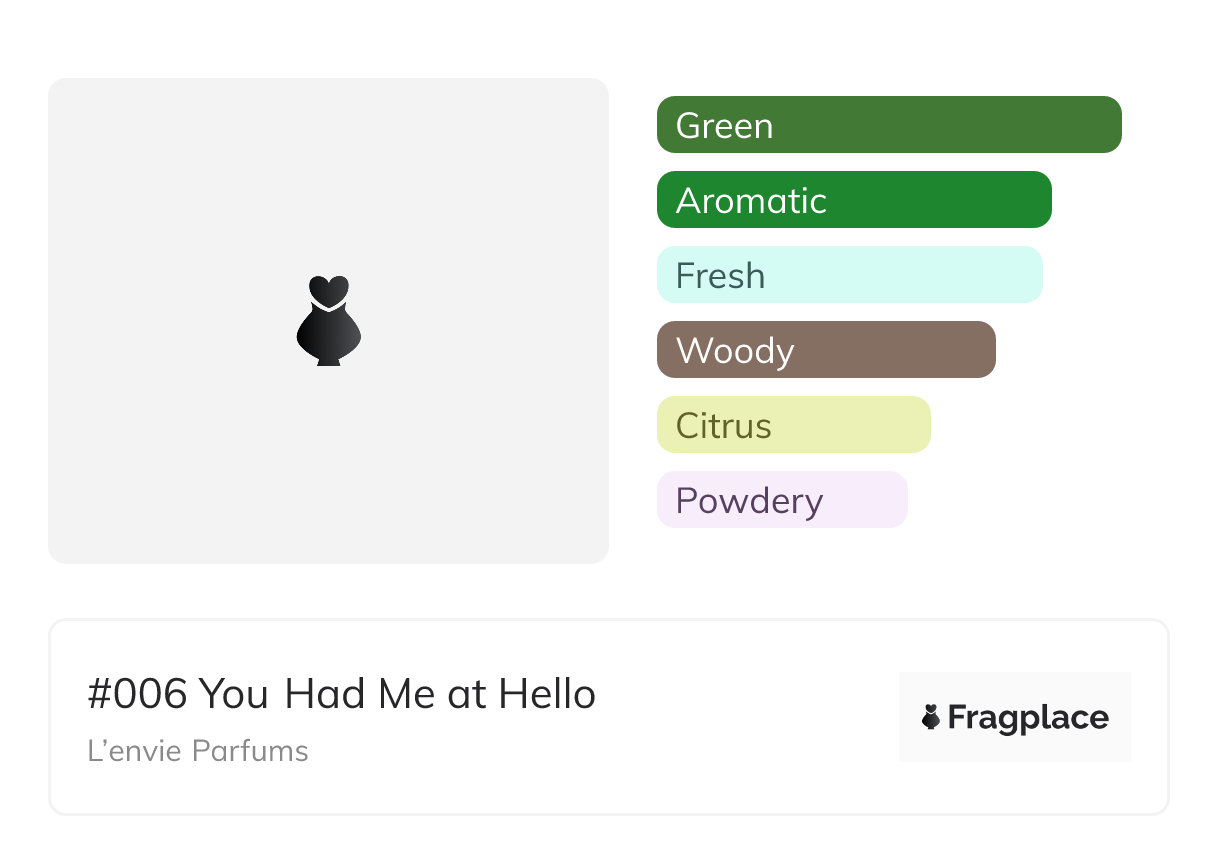The height and width of the screenshot is (864, 1218).
Task: Open the '#006 You Had Me at Hello' title
Action: tap(342, 694)
